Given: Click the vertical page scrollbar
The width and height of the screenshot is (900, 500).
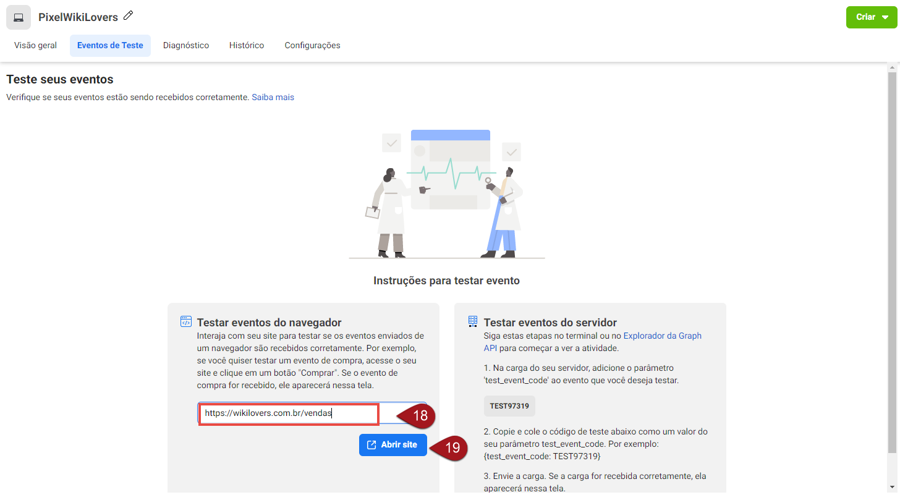Looking at the screenshot, I should pos(892,260).
